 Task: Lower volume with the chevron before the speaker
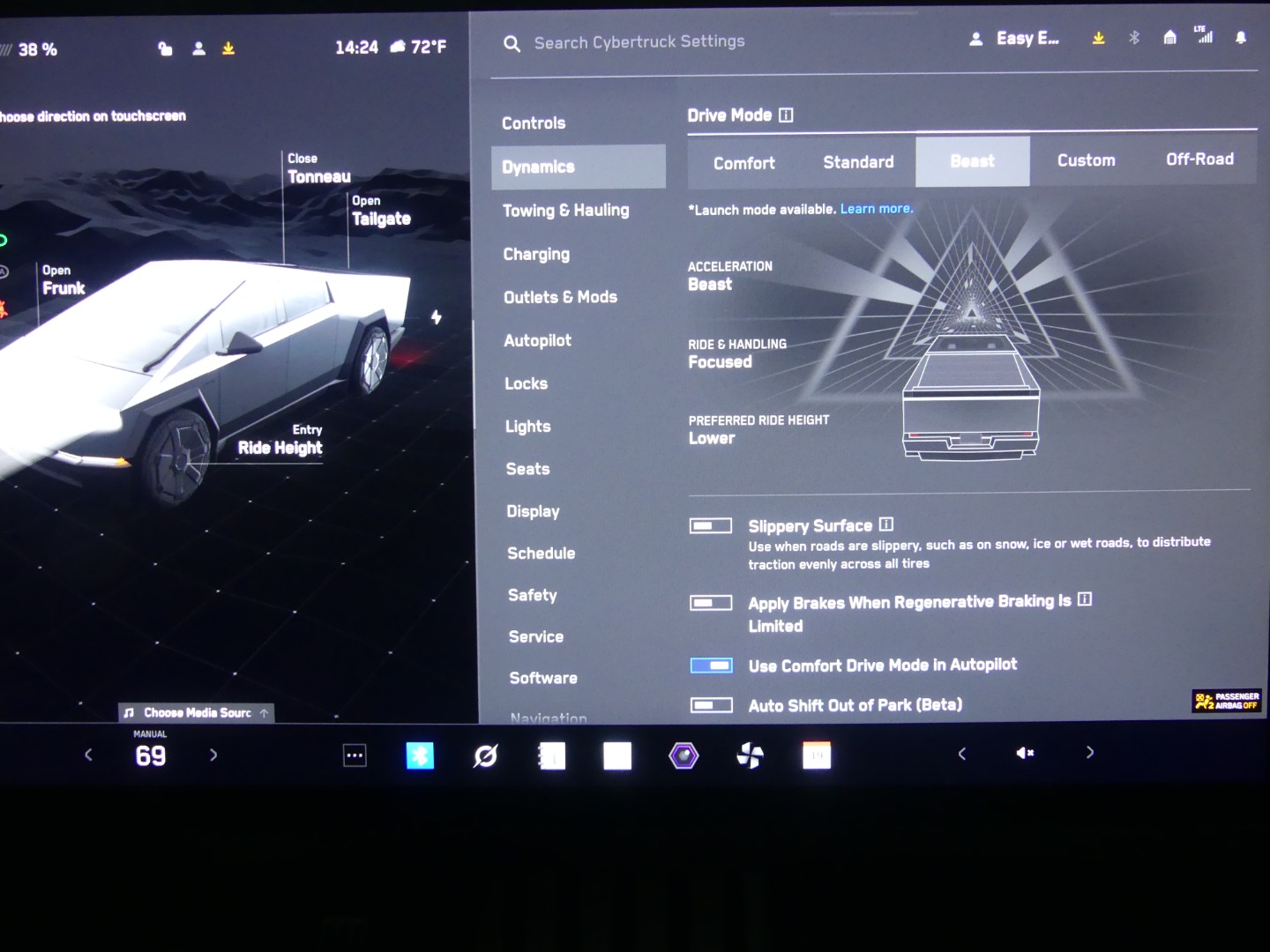pyautogui.click(x=962, y=753)
